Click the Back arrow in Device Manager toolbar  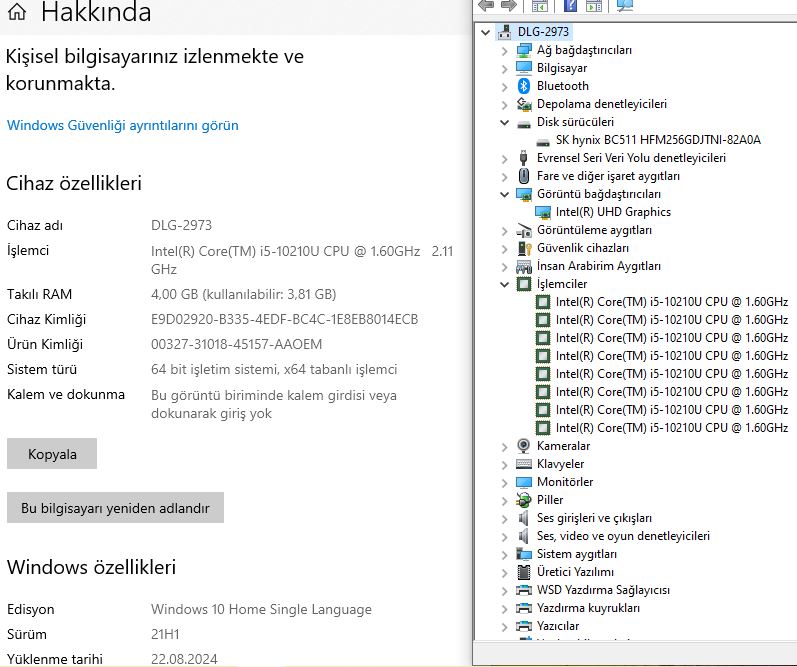coord(486,6)
